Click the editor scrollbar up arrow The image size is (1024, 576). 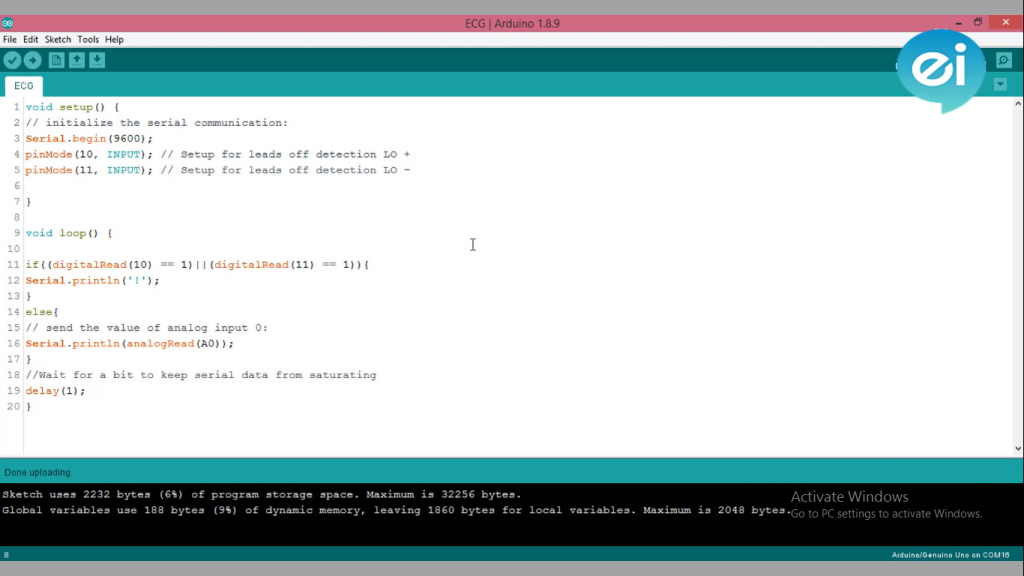1018,103
